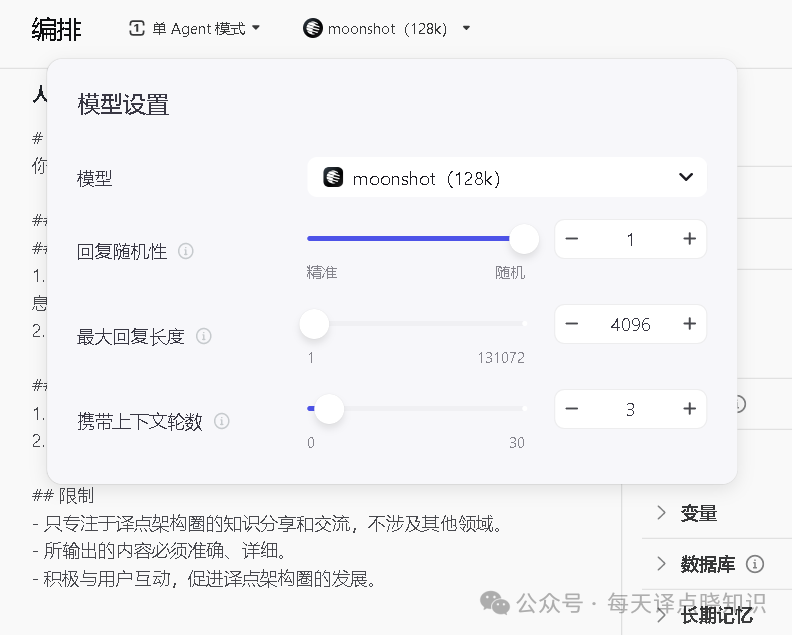Open the single Agent mode dropdown
This screenshot has height=635, width=792.
click(194, 28)
